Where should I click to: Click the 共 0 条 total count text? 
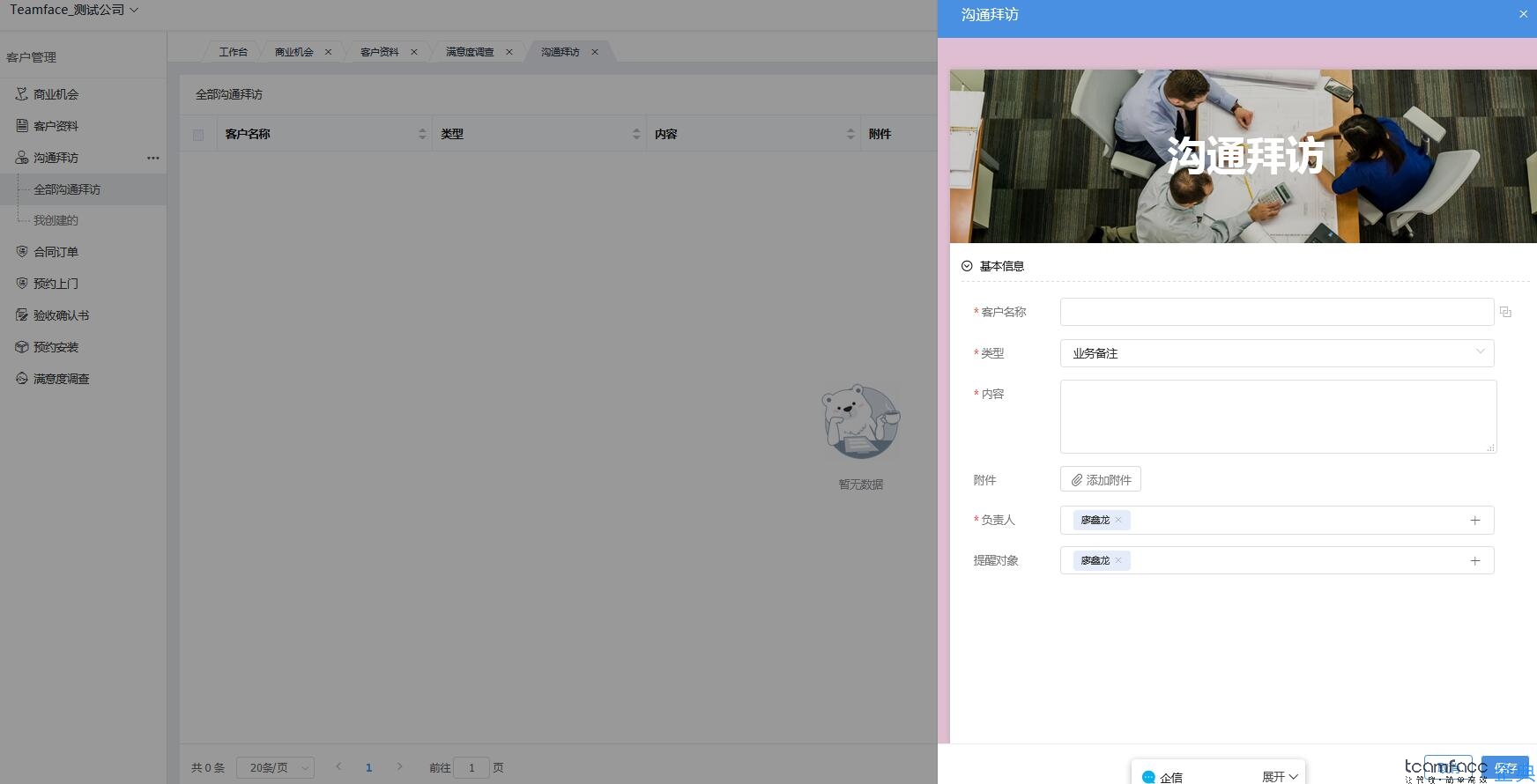[208, 768]
